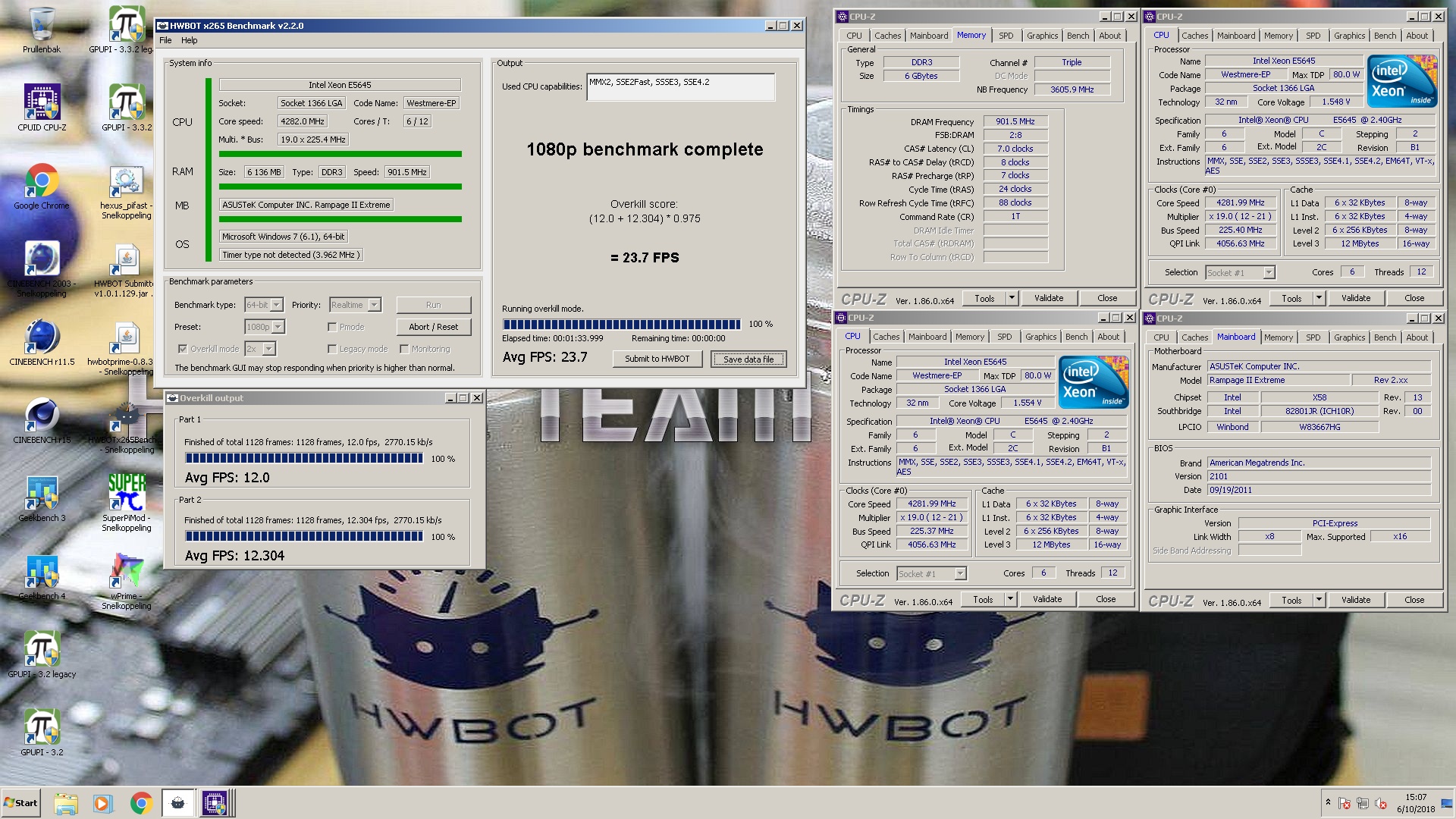The height and width of the screenshot is (819, 1456).
Task: Launch the CINEBENCH R15 desktop icon
Action: (x=42, y=421)
